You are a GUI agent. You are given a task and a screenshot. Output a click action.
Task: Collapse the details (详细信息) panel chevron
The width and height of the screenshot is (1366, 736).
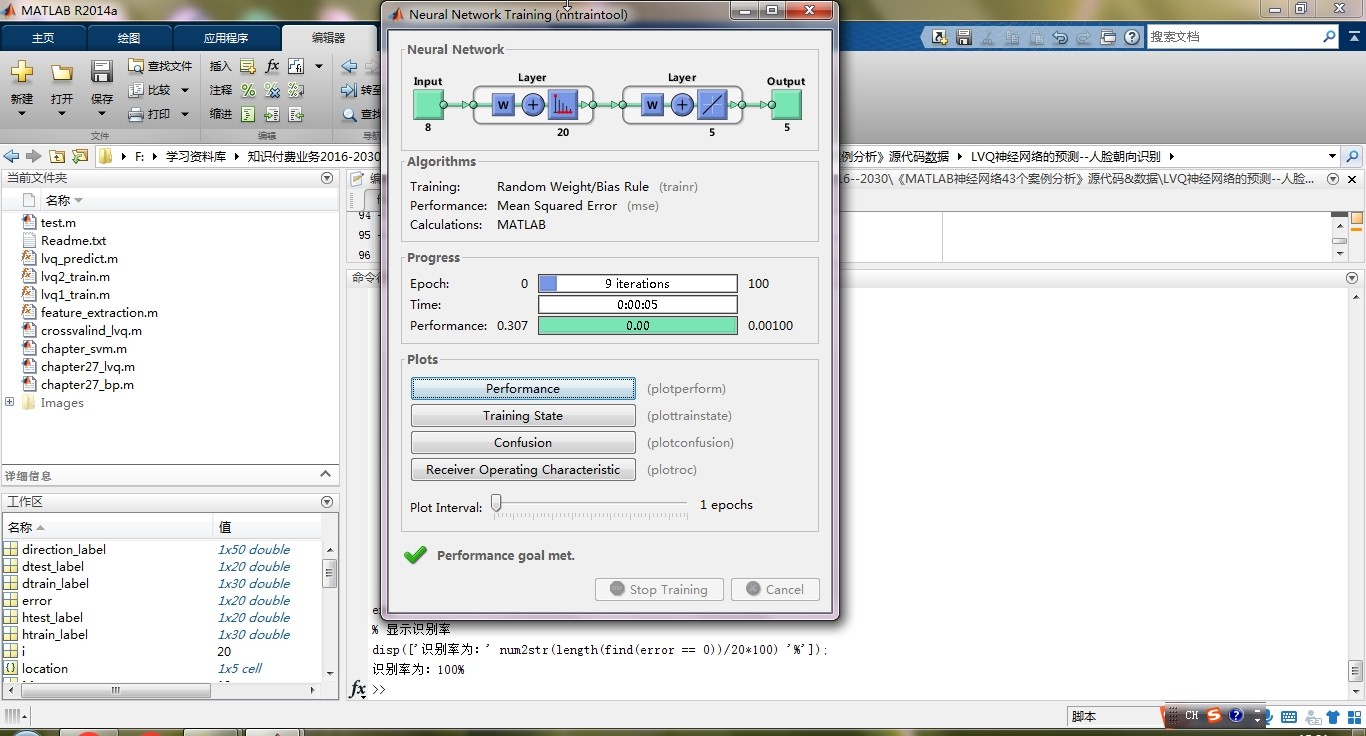click(x=325, y=475)
